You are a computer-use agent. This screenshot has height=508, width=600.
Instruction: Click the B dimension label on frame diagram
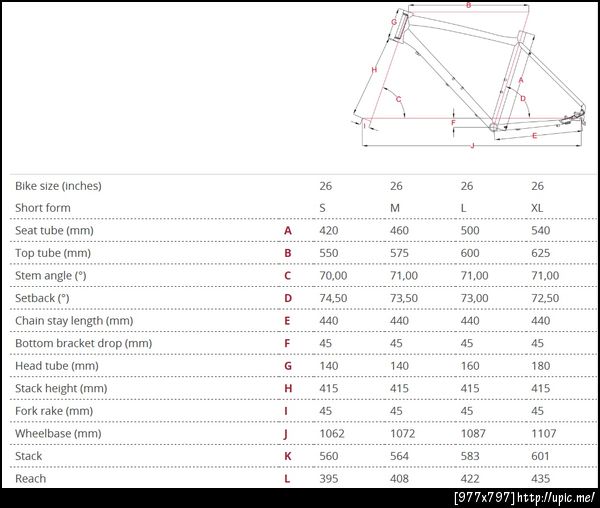[468, 5]
